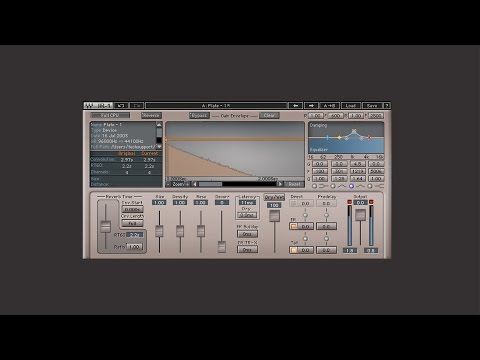The width and height of the screenshot is (480, 360).
Task: Open the preset name display A: Plate - 1
Action: 216,106
